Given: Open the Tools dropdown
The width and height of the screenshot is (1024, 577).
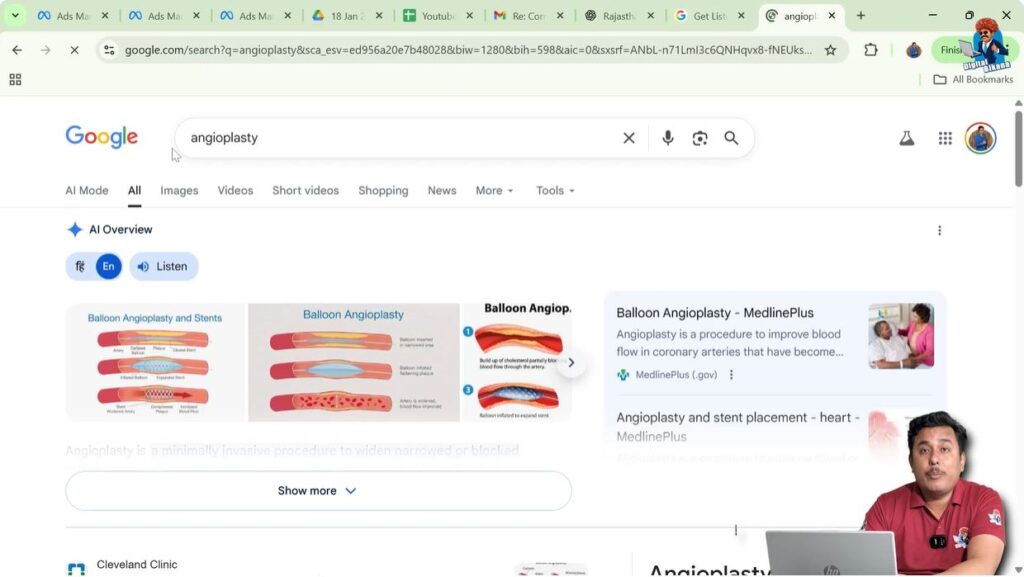Looking at the screenshot, I should (554, 190).
